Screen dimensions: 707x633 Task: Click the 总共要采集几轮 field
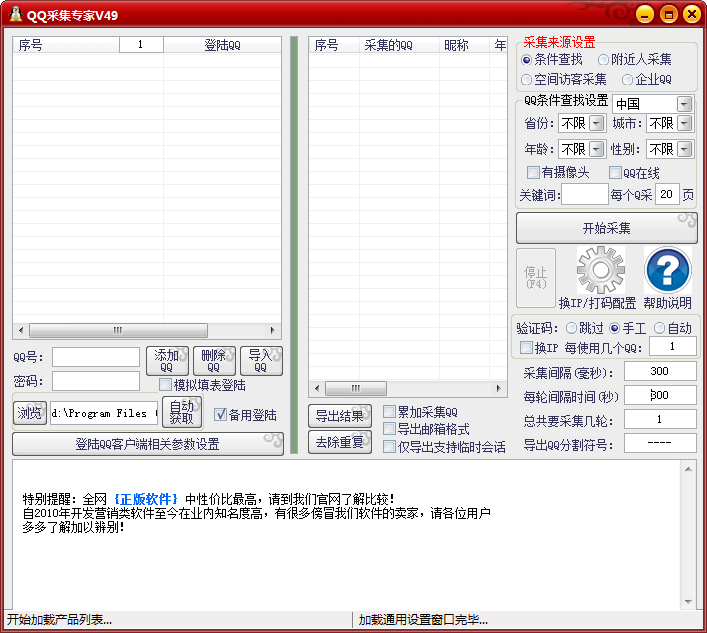pos(660,419)
